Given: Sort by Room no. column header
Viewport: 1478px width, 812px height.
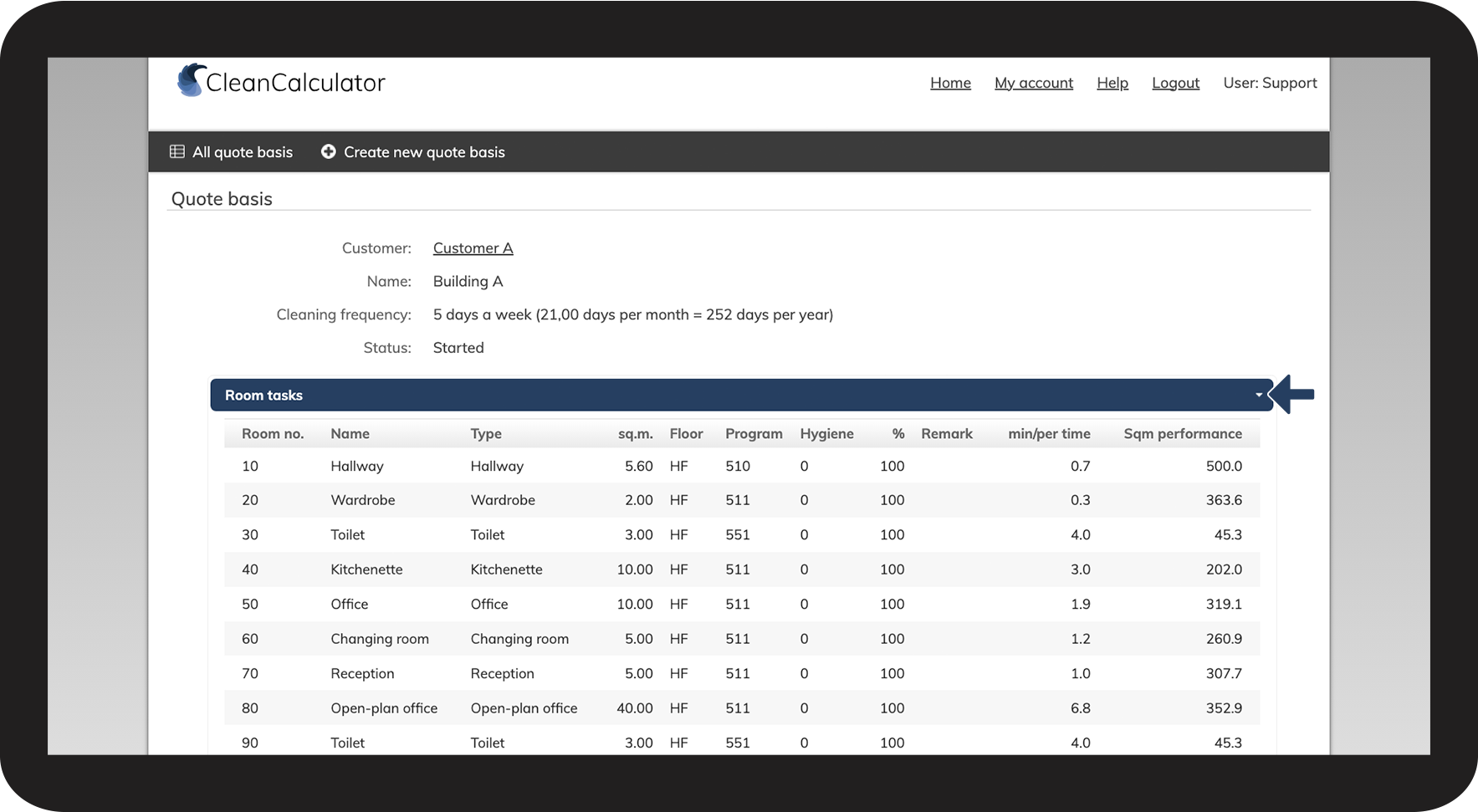Looking at the screenshot, I should pyautogui.click(x=273, y=433).
